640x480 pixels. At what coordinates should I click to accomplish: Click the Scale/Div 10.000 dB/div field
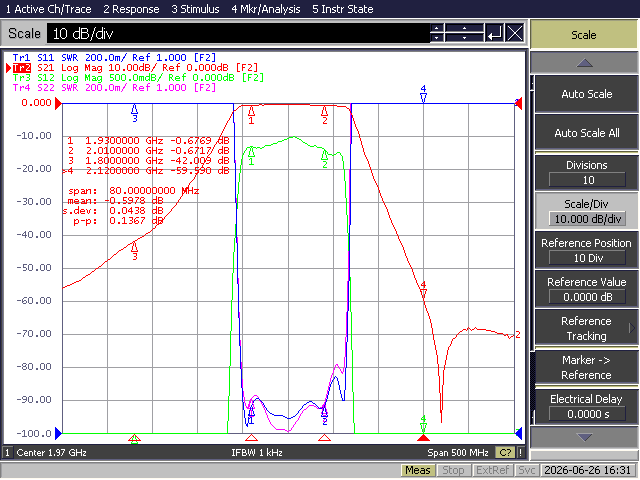587,219
